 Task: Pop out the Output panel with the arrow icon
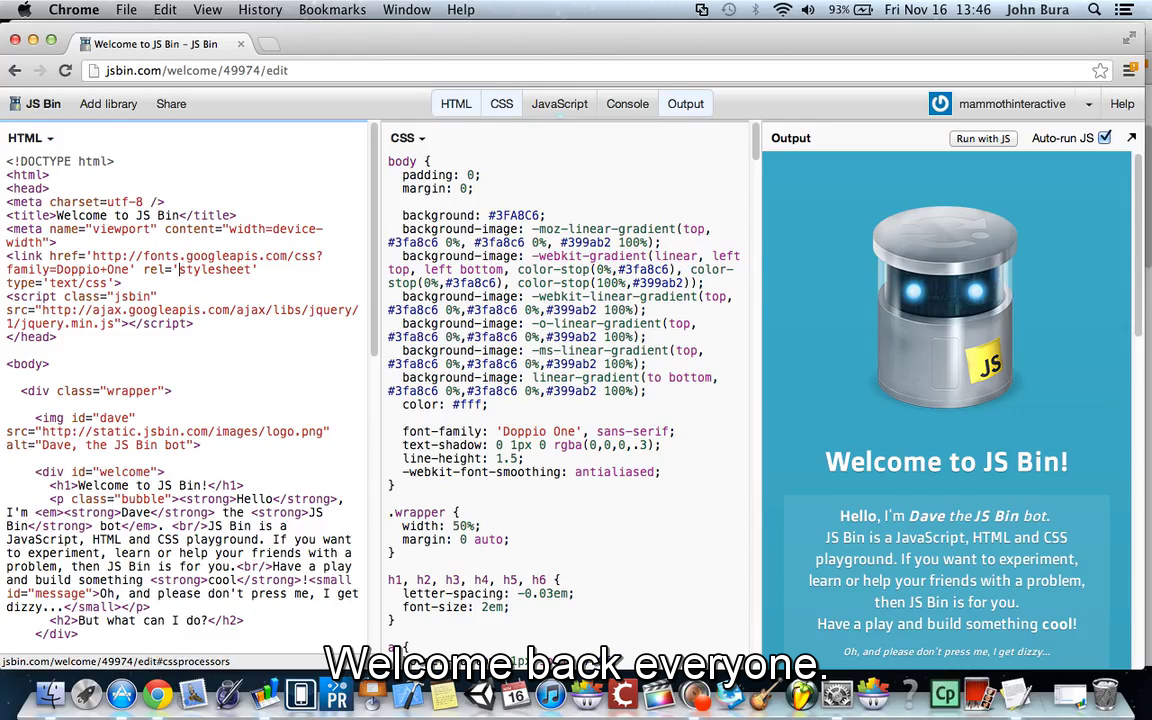(1131, 137)
